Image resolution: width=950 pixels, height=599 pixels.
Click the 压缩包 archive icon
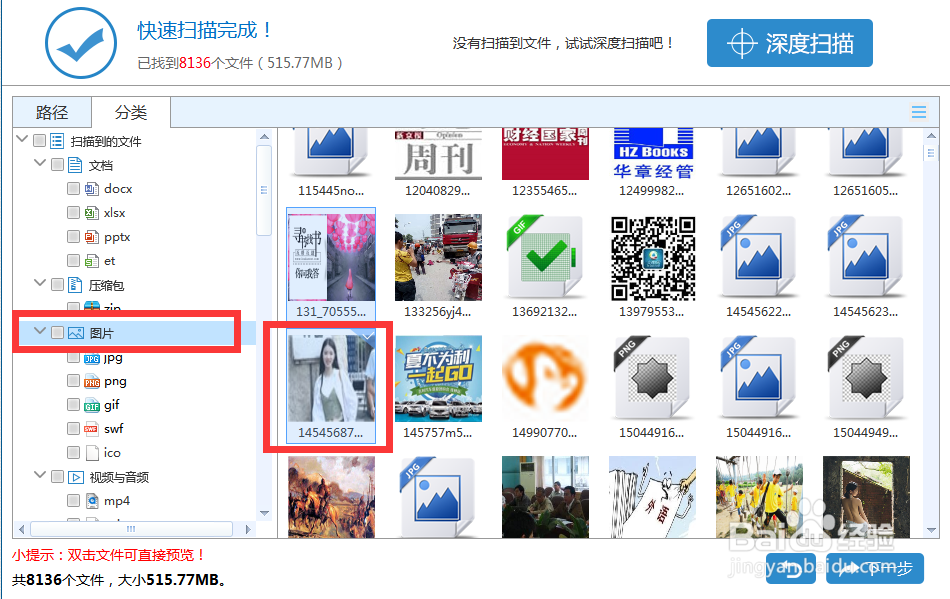75,285
